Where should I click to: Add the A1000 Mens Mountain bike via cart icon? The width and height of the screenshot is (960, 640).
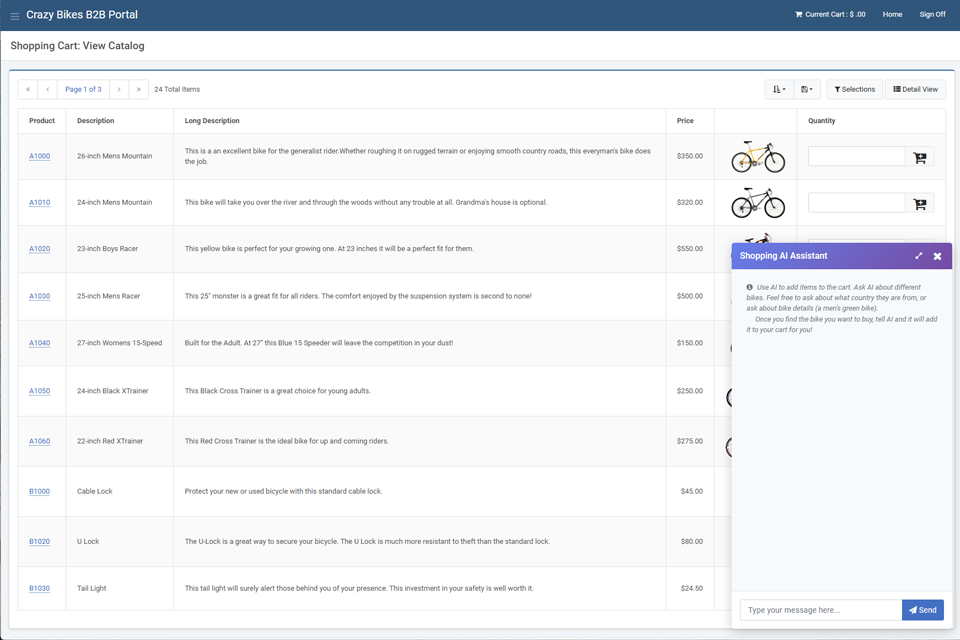919,156
